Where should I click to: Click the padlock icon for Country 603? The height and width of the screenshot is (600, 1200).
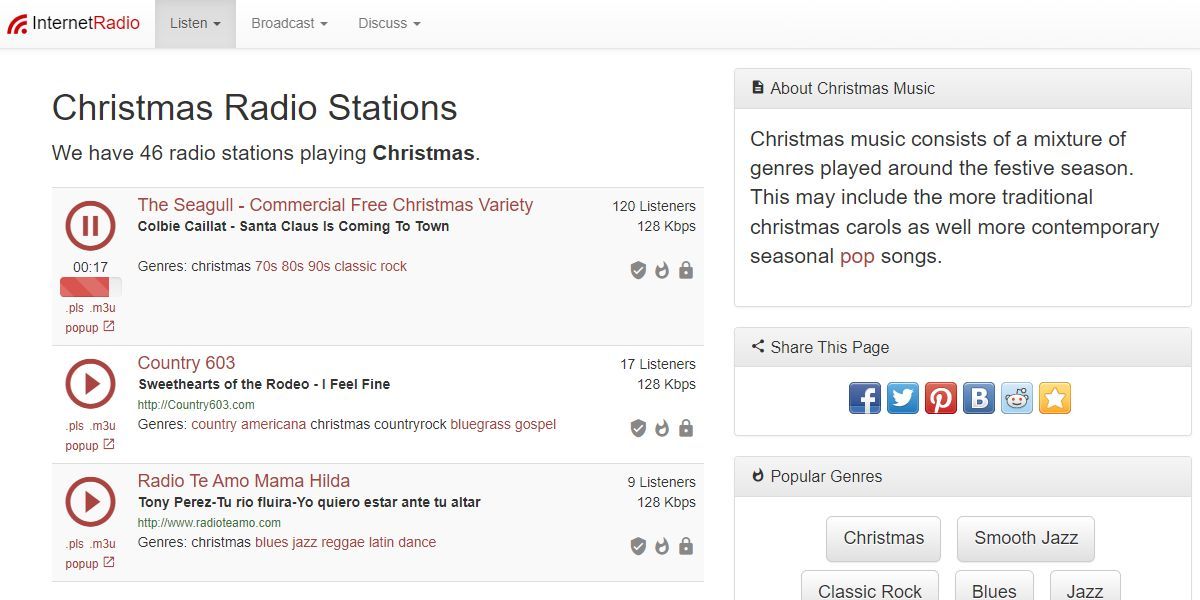point(686,428)
